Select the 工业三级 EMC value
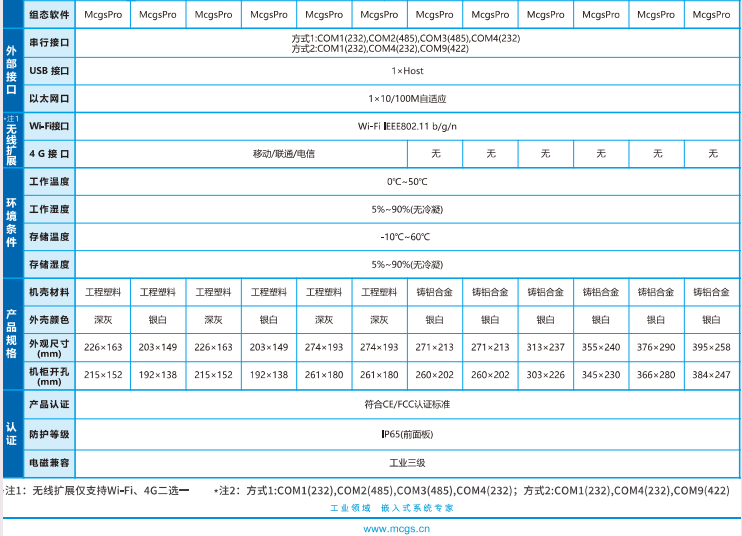The image size is (742, 536). (407, 463)
